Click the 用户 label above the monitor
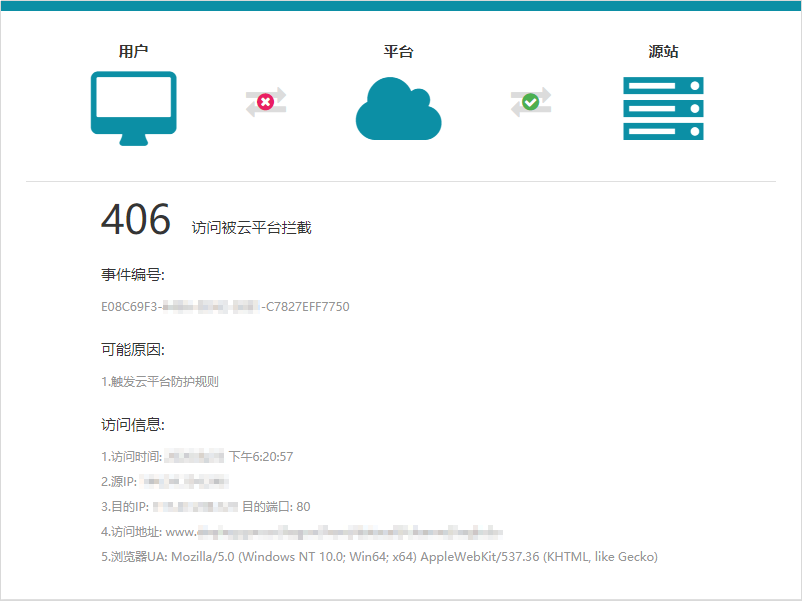803x602 pixels. coord(133,51)
